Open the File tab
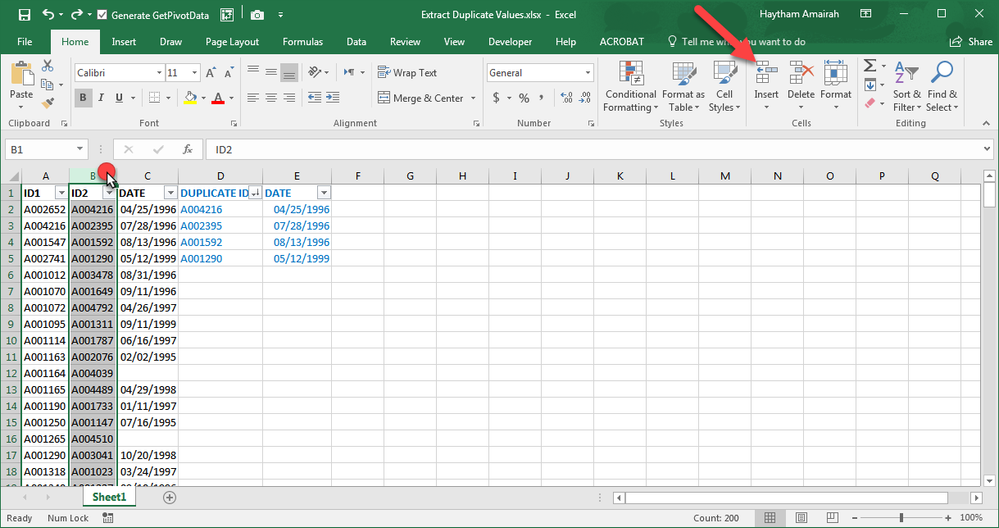The width and height of the screenshot is (999, 528). pyautogui.click(x=25, y=41)
